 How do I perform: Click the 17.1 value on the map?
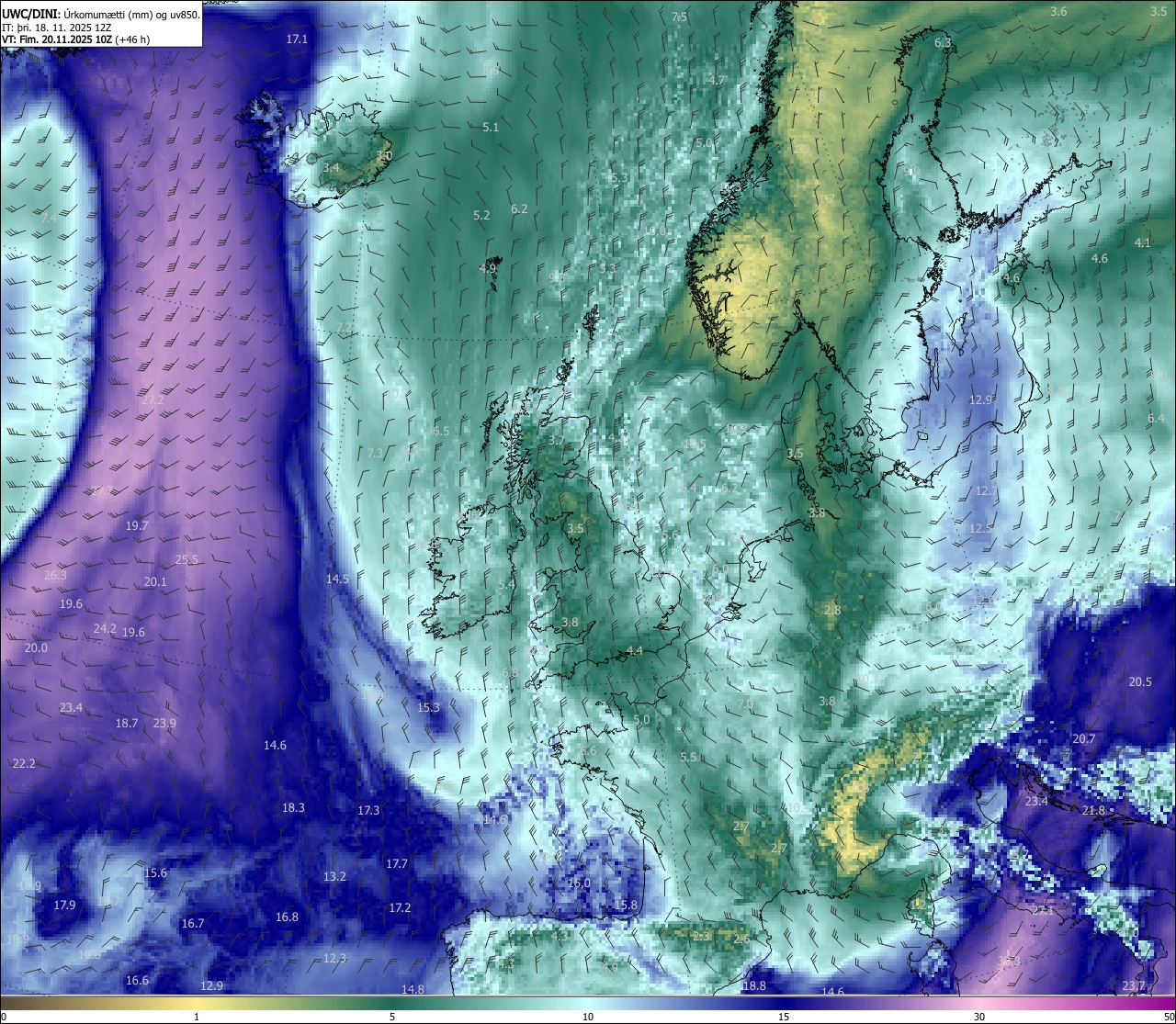coord(297,39)
